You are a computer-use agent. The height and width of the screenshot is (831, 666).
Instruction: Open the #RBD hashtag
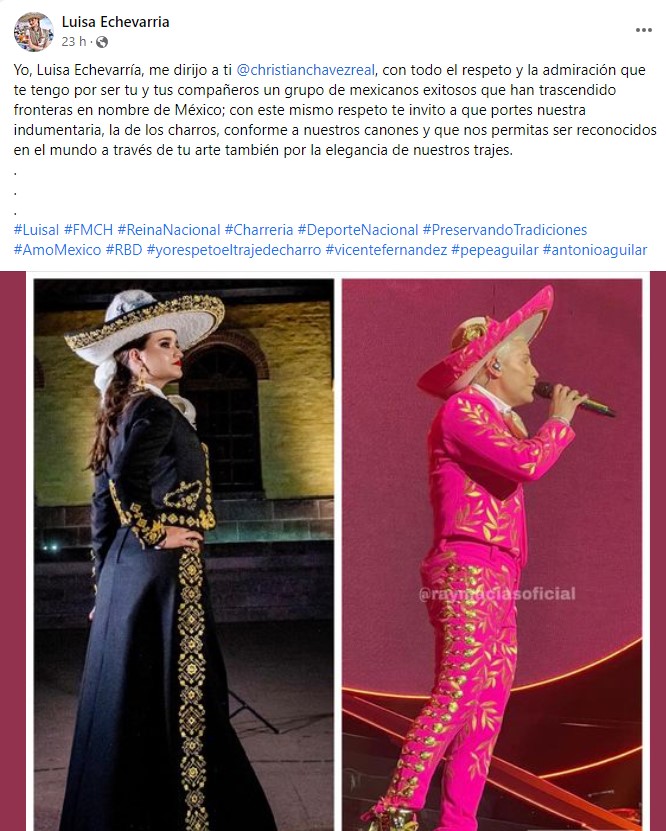click(x=124, y=250)
